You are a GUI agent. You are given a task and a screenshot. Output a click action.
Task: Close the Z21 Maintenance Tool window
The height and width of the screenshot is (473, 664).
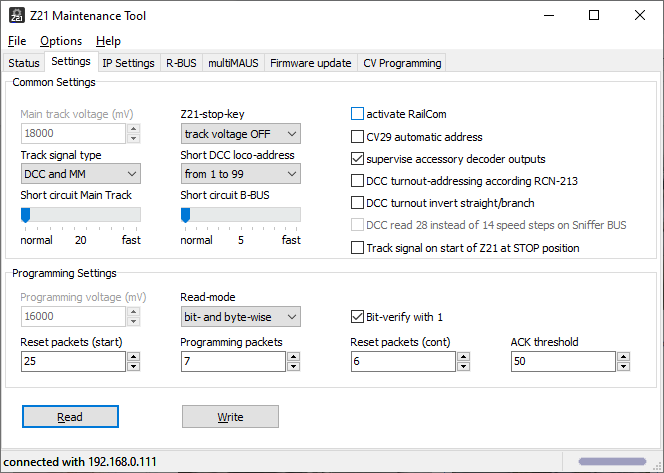[x=640, y=16]
